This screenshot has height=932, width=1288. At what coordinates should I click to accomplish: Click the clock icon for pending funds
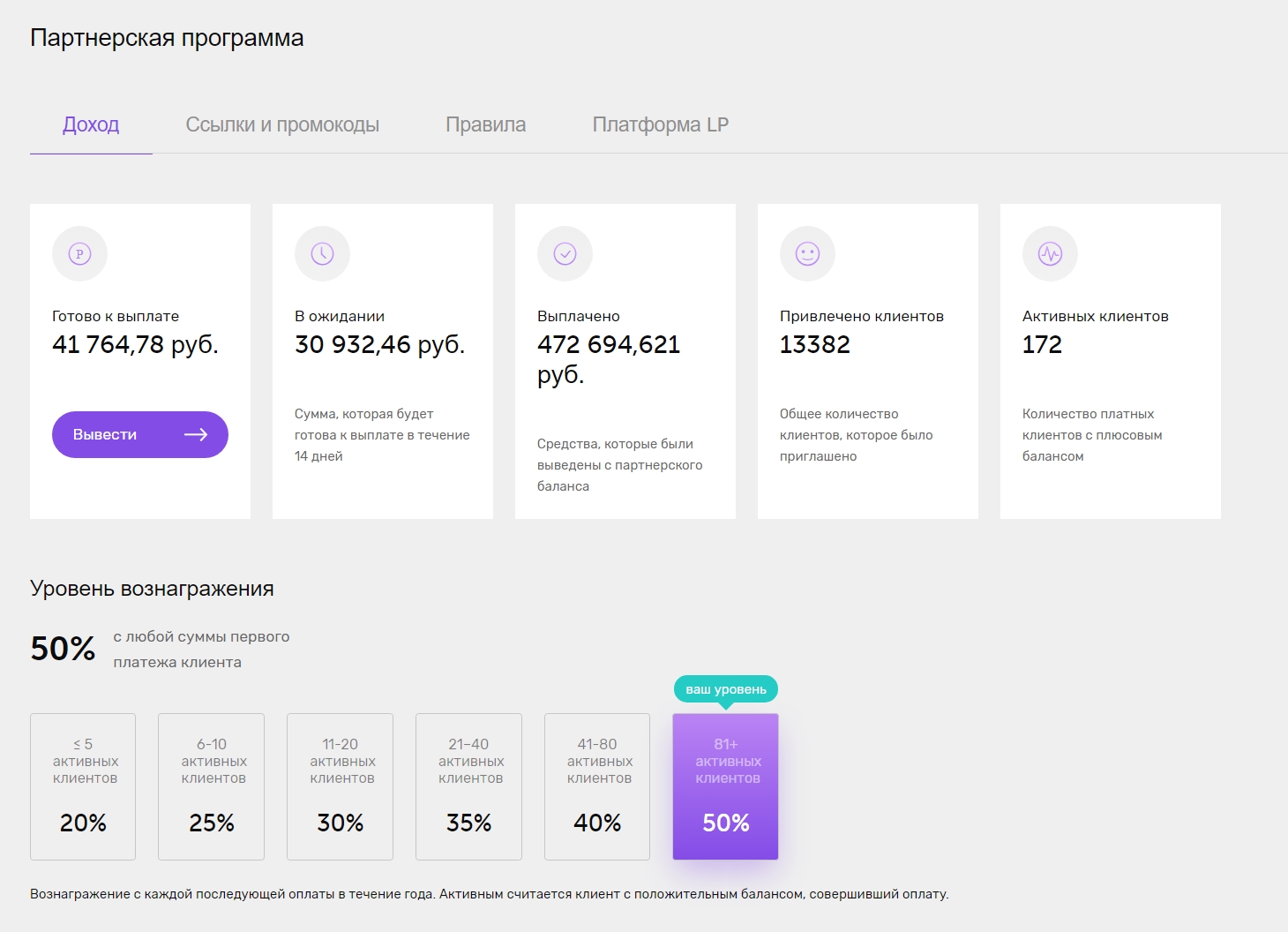(322, 254)
